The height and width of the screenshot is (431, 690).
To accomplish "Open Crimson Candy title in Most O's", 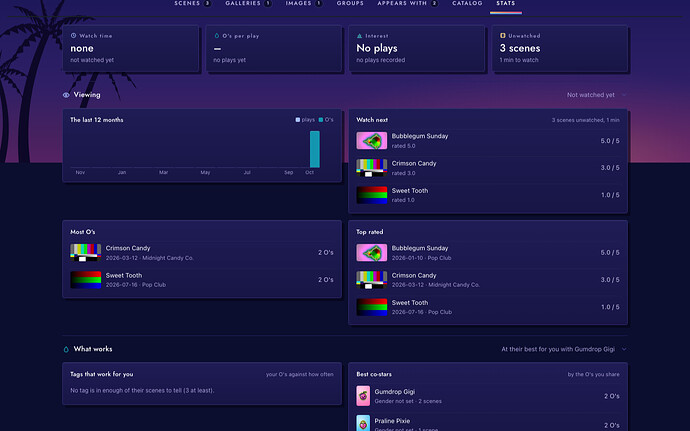I will 128,248.
